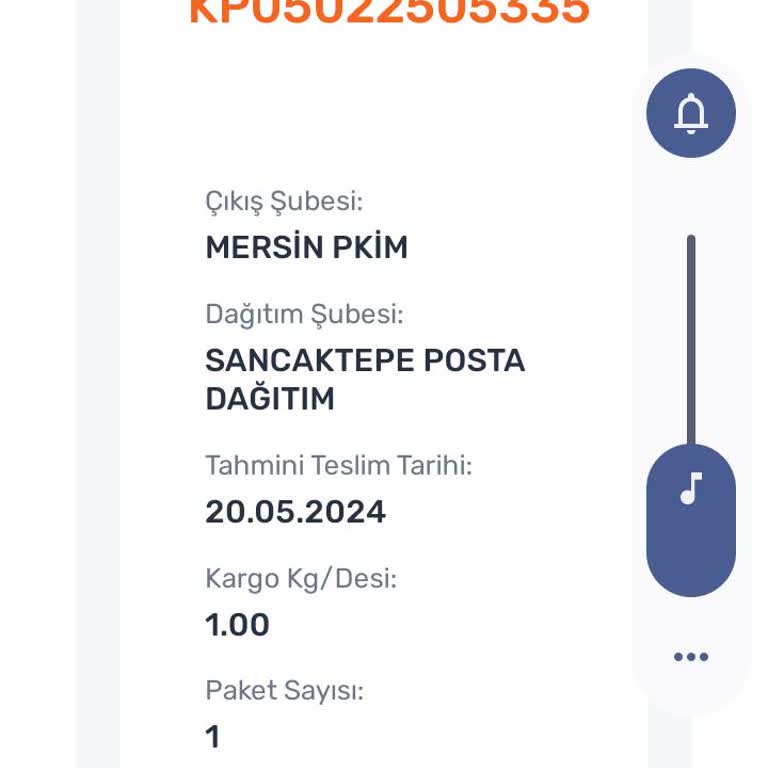
Task: Click the word DAĞITIM on the second line
Action: pyautogui.click(x=270, y=399)
